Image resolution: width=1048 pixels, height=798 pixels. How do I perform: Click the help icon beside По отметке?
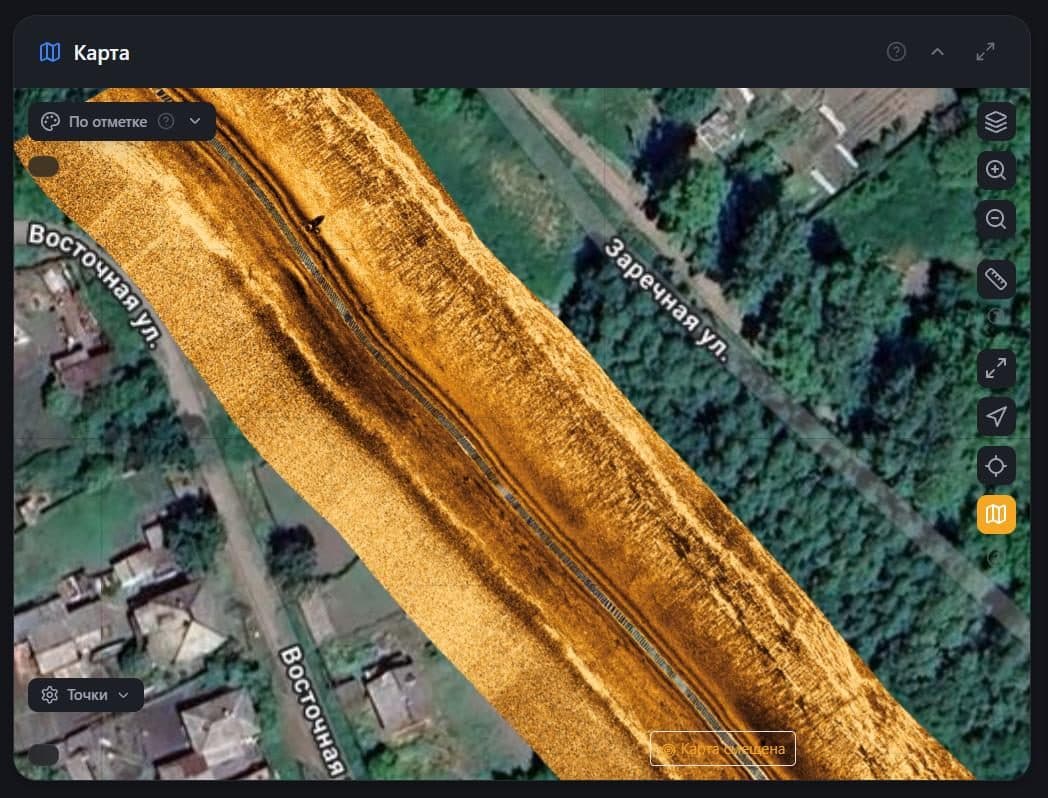click(x=166, y=121)
